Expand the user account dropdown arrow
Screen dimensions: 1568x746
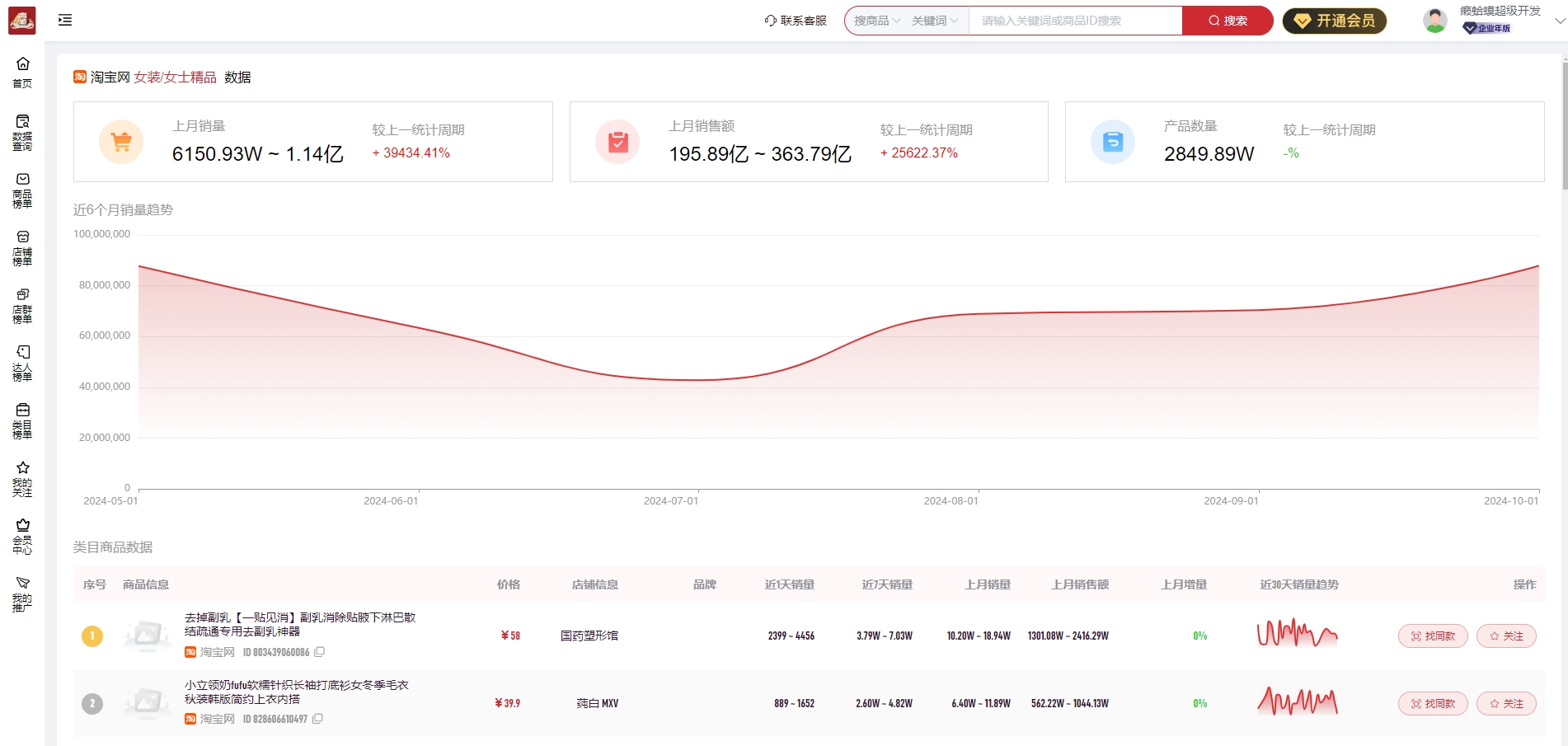pos(1559,21)
